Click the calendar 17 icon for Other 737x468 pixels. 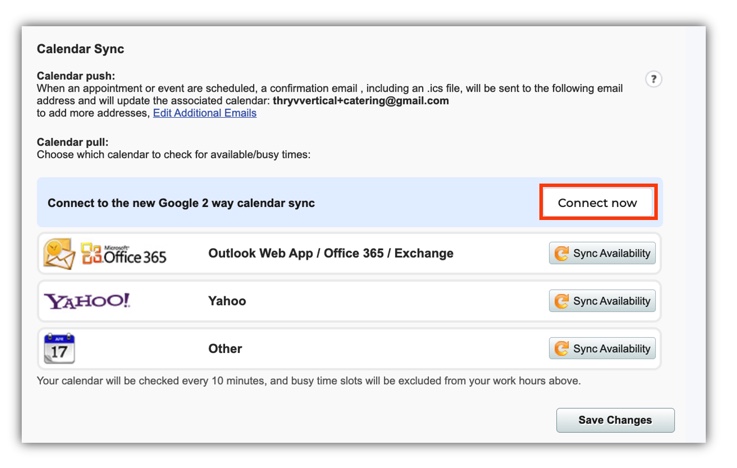[59, 349]
